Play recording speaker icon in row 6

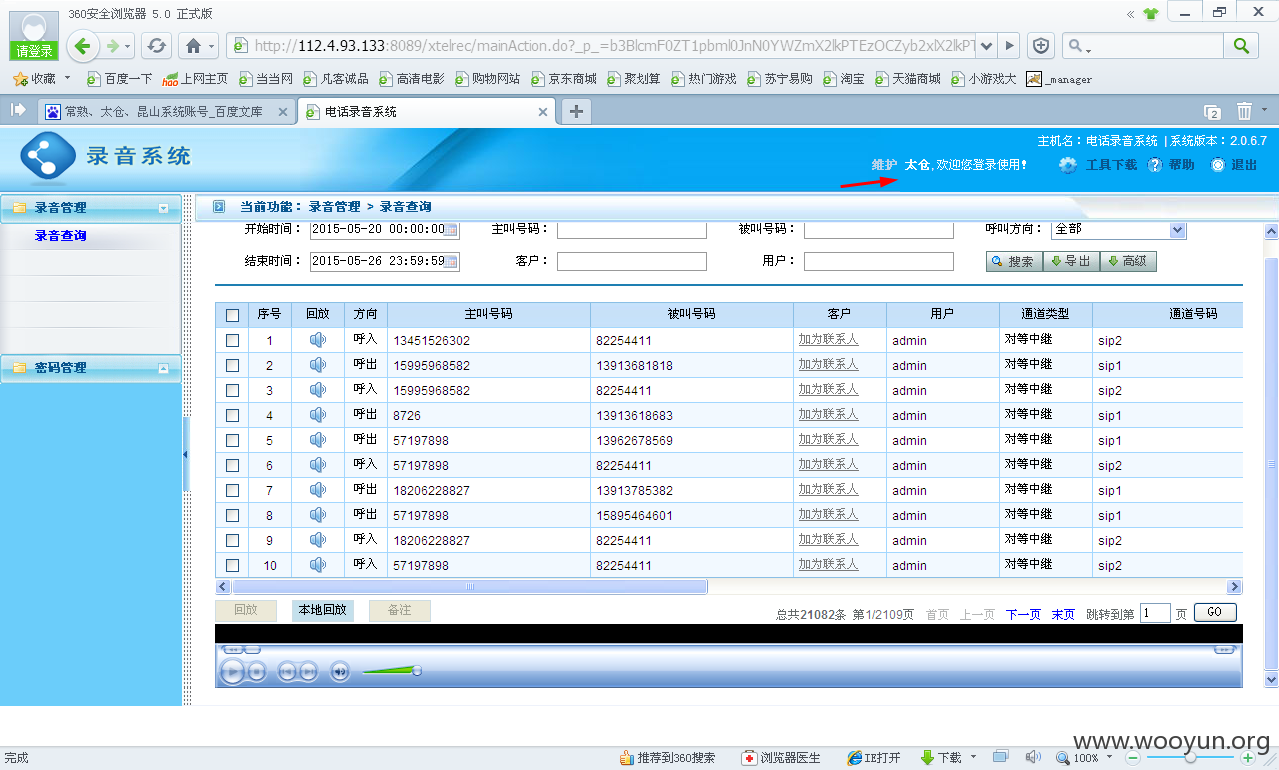point(318,465)
